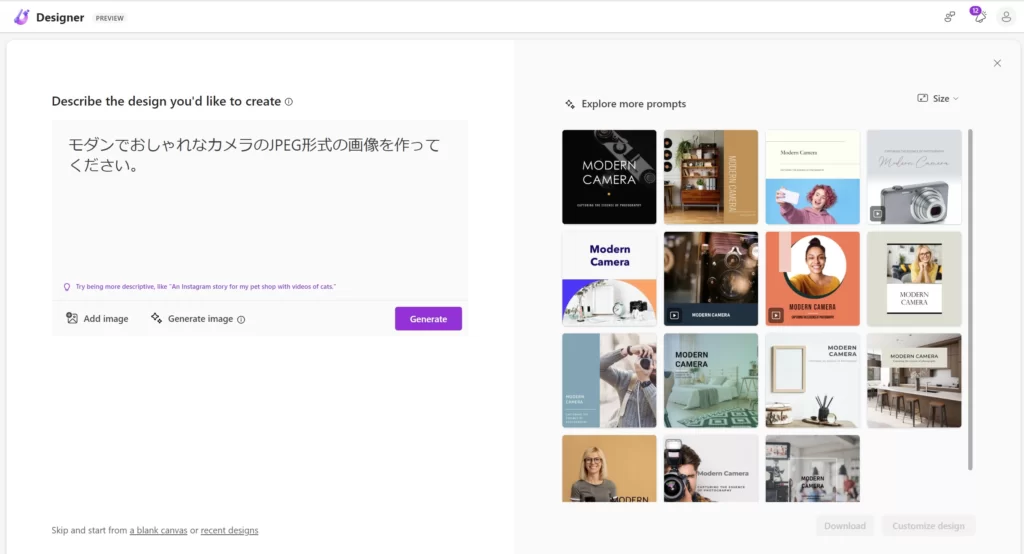Click the Add image picture icon
The height and width of the screenshot is (554, 1024).
pyautogui.click(x=72, y=318)
